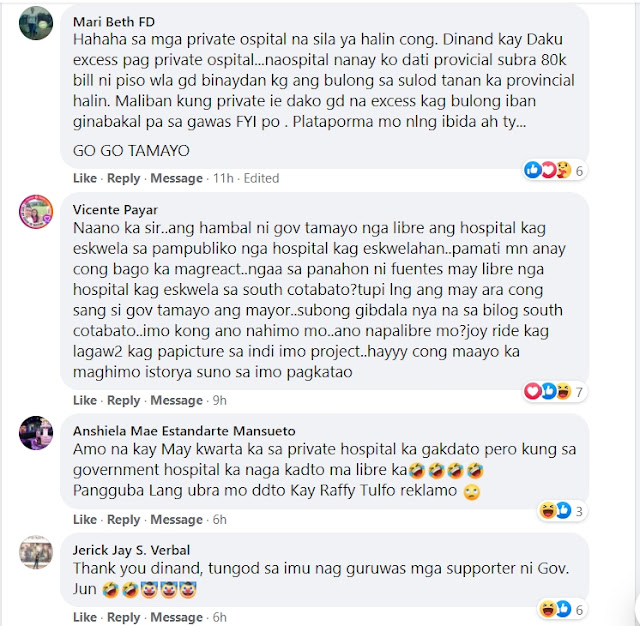Like Mari Beth FD's comment

[x=85, y=178]
